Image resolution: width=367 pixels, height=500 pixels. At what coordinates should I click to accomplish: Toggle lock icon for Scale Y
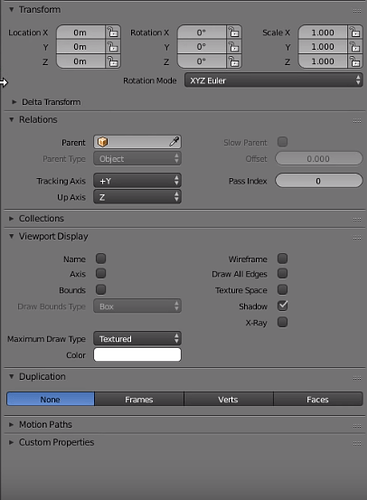point(355,47)
